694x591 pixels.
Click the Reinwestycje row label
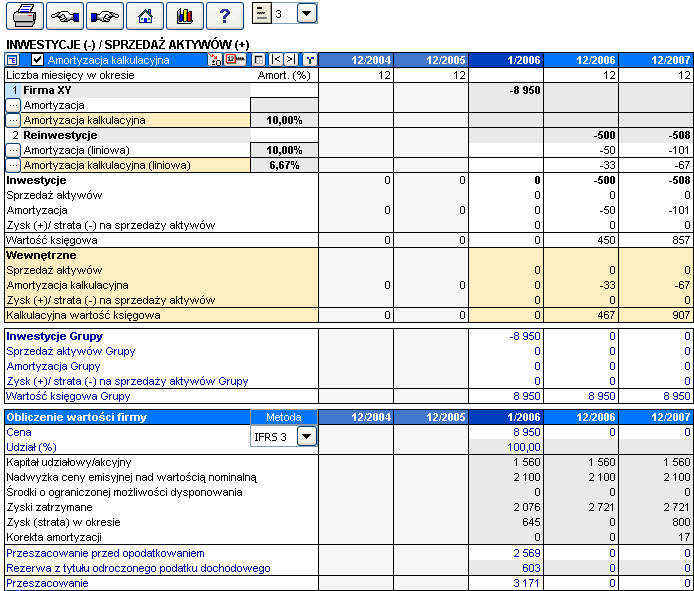[60, 135]
